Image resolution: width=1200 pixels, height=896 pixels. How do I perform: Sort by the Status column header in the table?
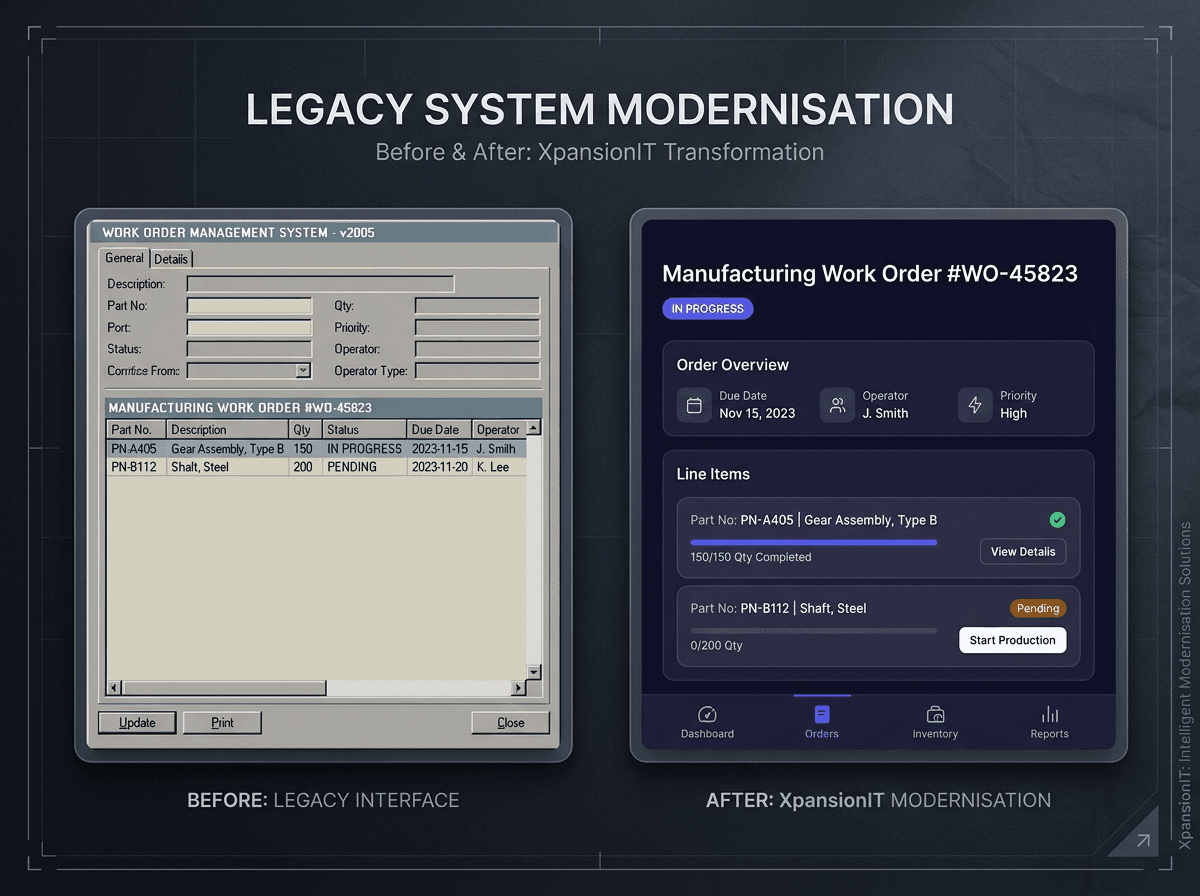[x=365, y=429]
